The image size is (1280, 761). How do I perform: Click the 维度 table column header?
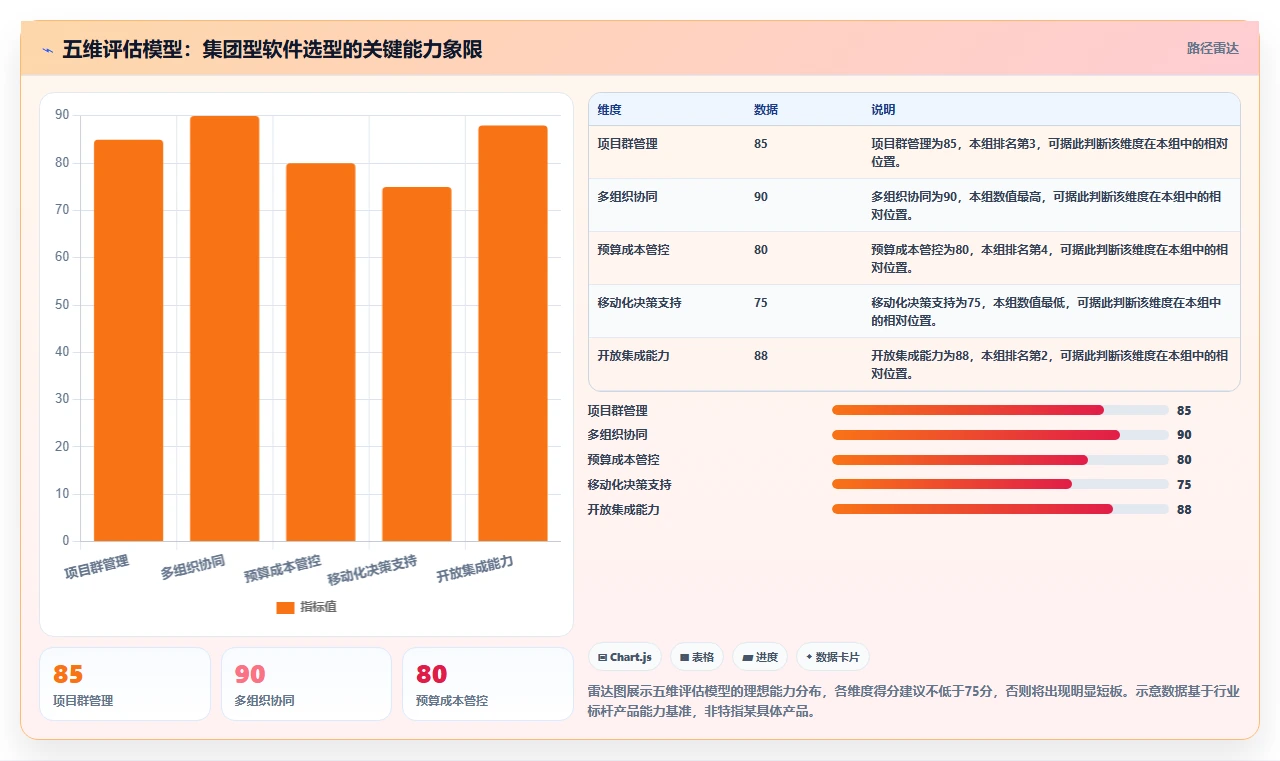609,109
